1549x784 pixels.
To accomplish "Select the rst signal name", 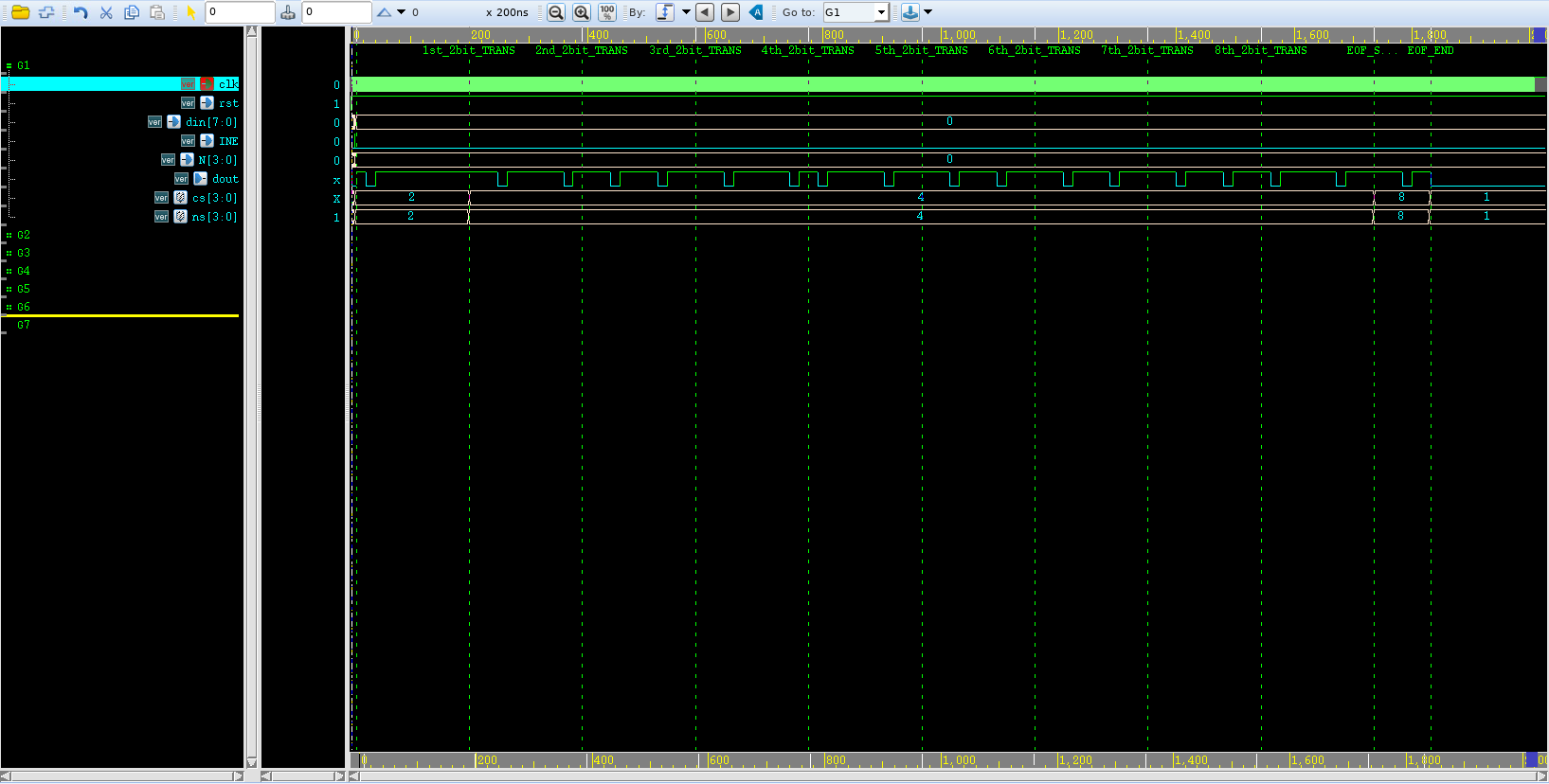I will (228, 103).
